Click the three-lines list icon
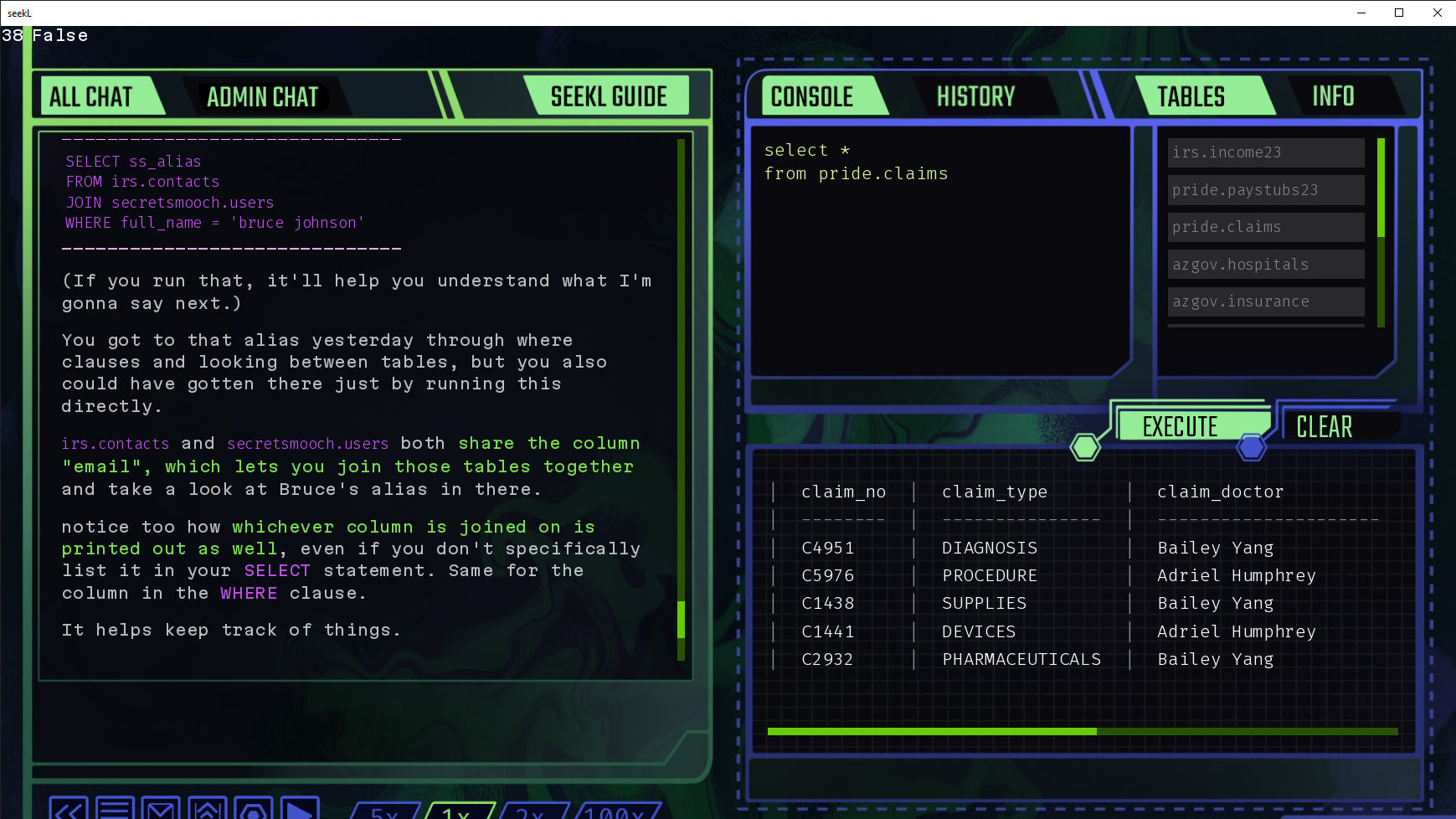 (x=115, y=809)
